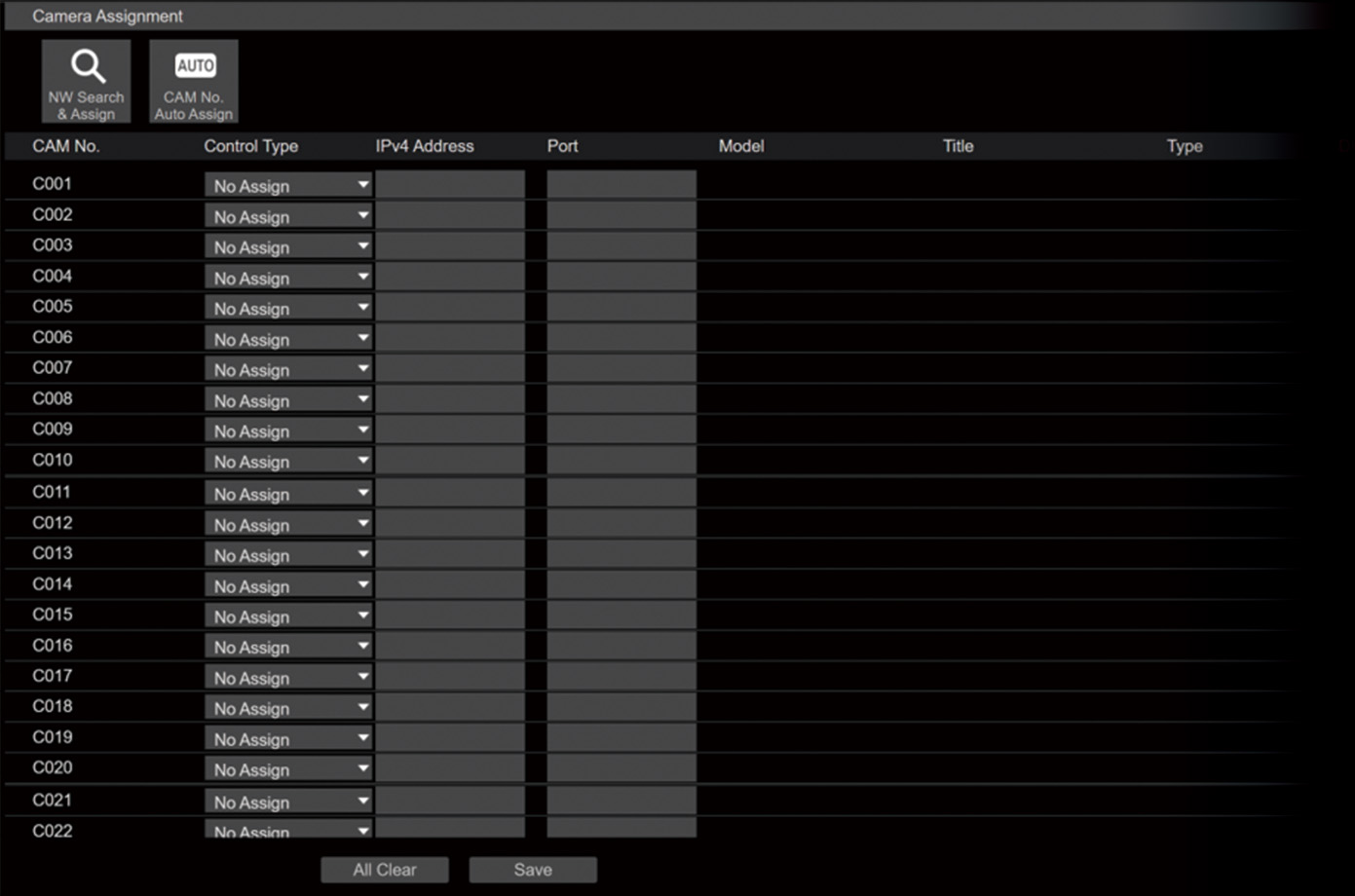Select the Port field for C012
The height and width of the screenshot is (896, 1355).
[621, 524]
